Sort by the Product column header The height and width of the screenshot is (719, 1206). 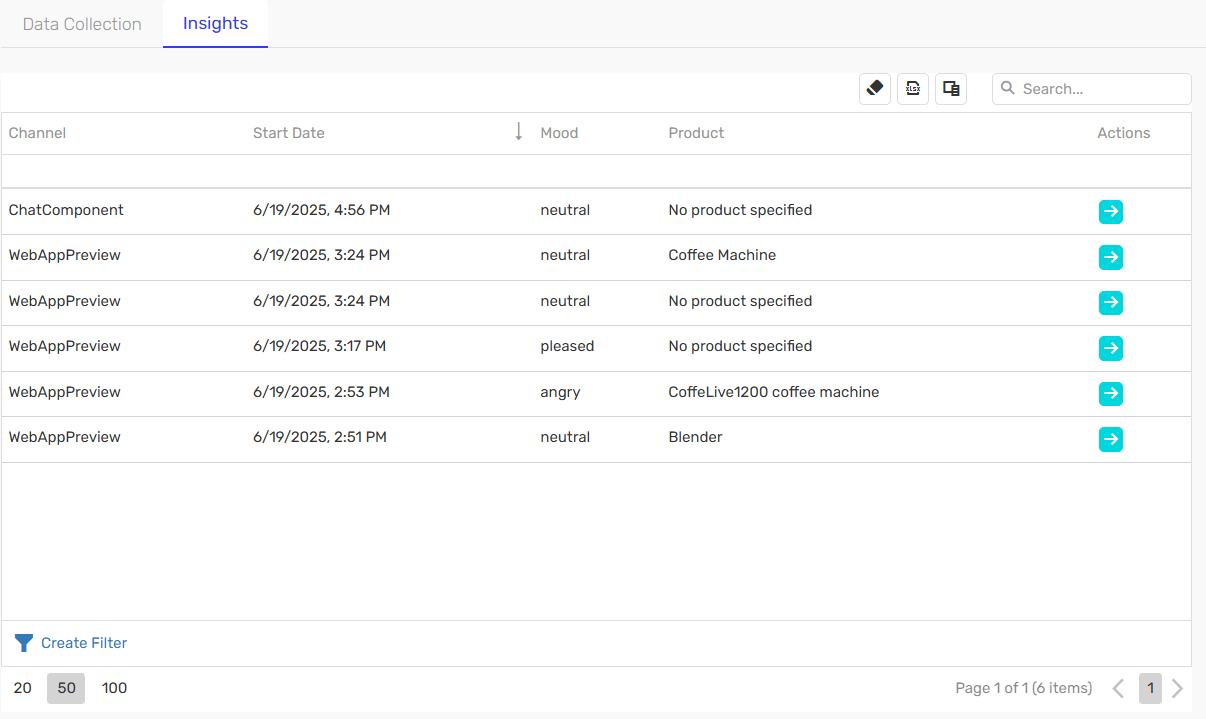(696, 133)
